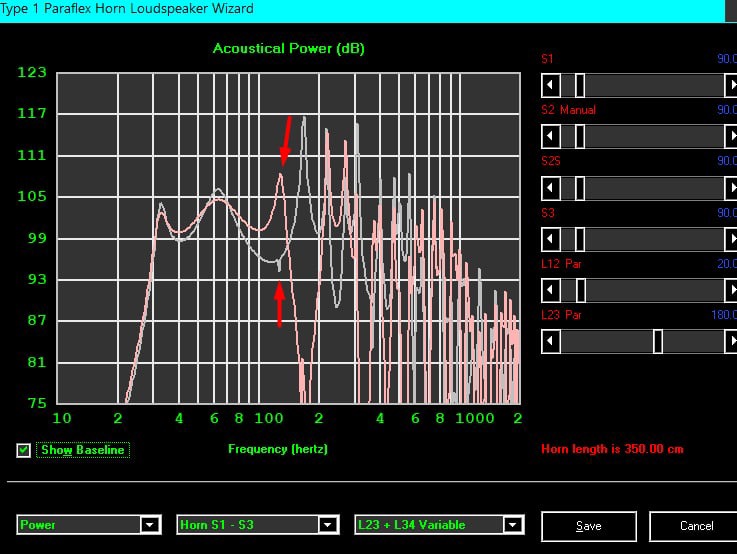The image size is (737, 554).
Task: Click the left arrow of S1 slider
Action: click(550, 86)
